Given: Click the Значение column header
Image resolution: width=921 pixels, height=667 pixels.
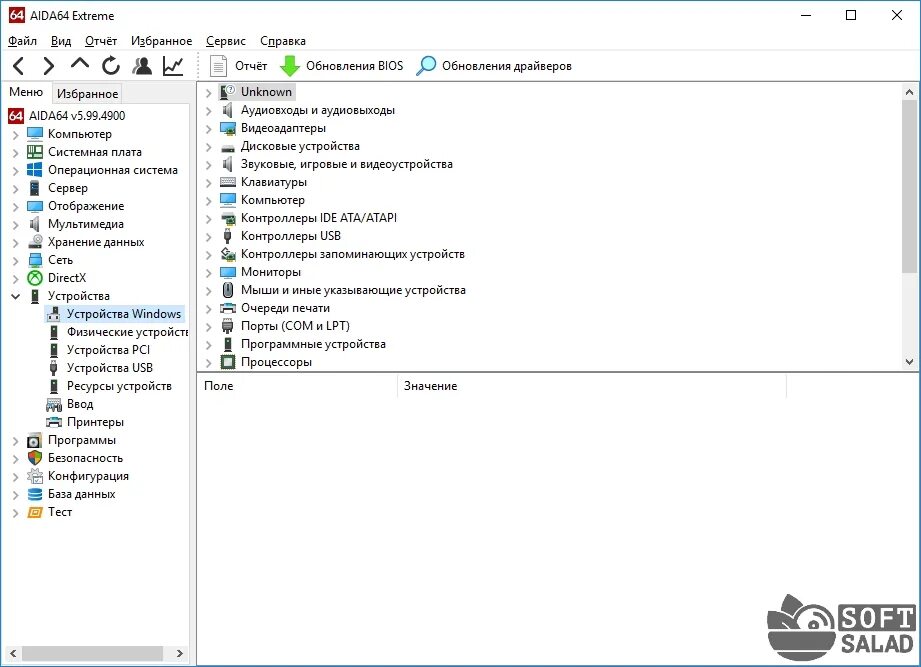Looking at the screenshot, I should [x=592, y=386].
